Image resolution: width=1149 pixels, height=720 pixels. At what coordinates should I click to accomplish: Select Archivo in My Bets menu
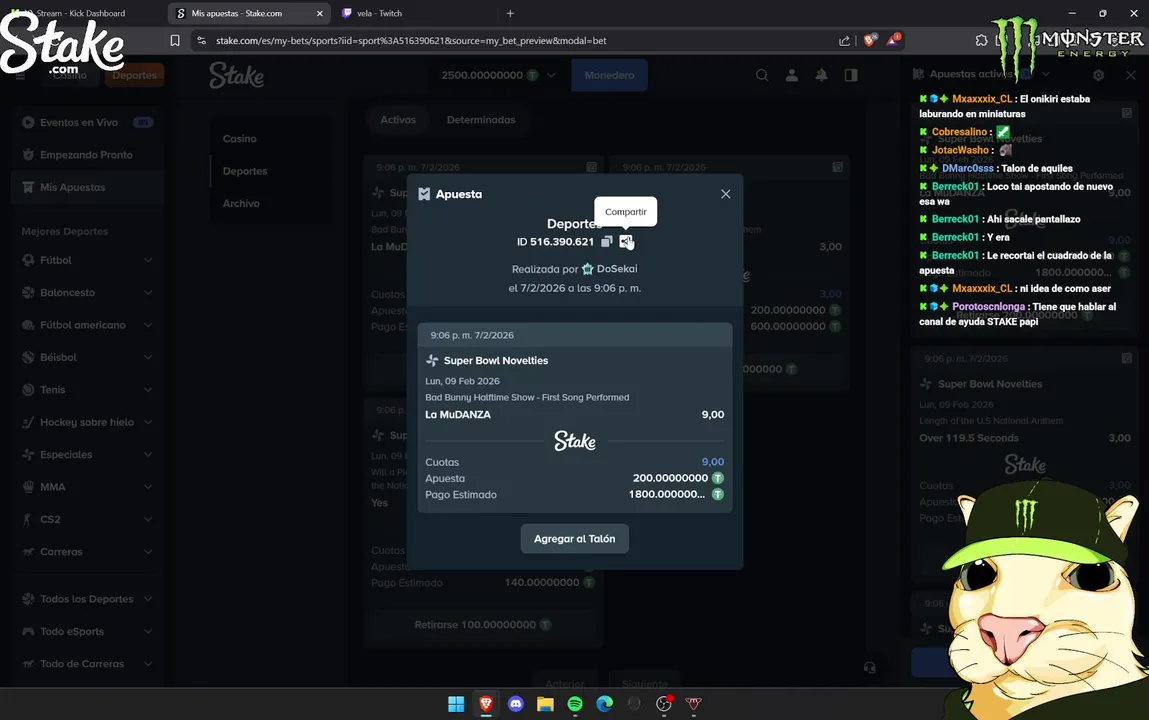click(x=241, y=204)
